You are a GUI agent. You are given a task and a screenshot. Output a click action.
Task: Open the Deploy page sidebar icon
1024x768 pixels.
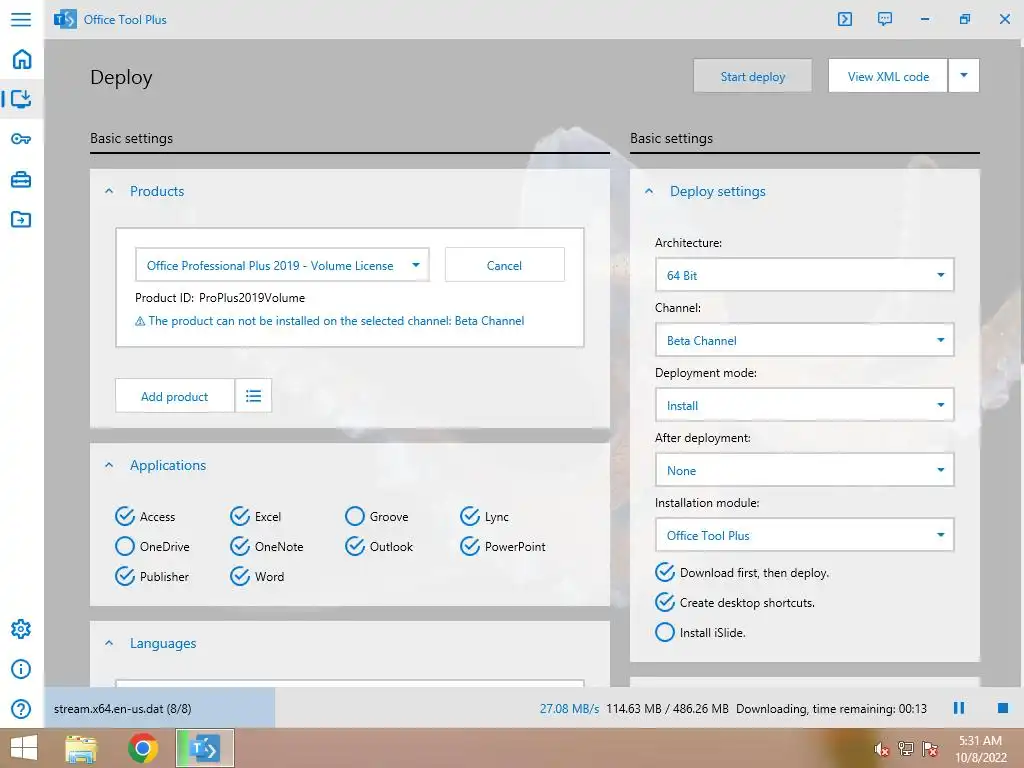22,99
